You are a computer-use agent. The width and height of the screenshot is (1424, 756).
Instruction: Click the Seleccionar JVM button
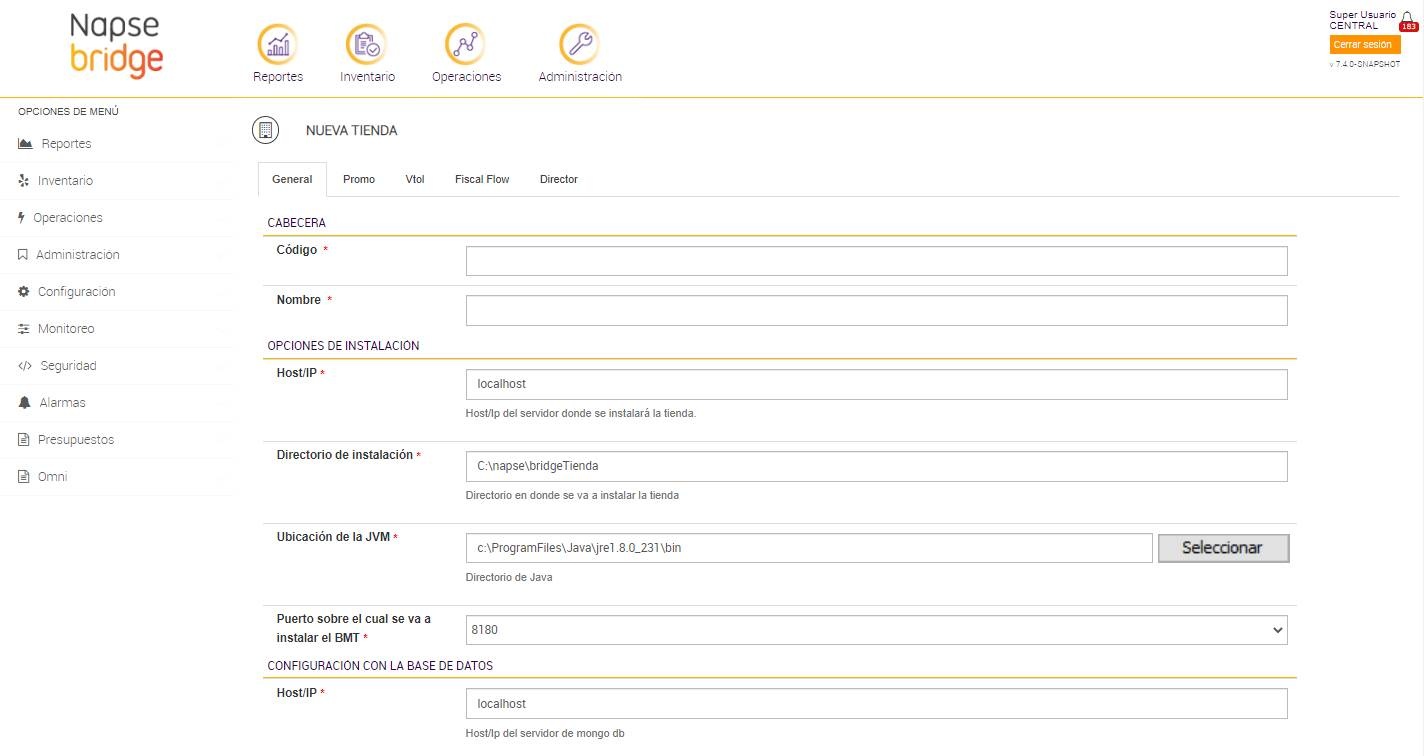tap(1222, 548)
